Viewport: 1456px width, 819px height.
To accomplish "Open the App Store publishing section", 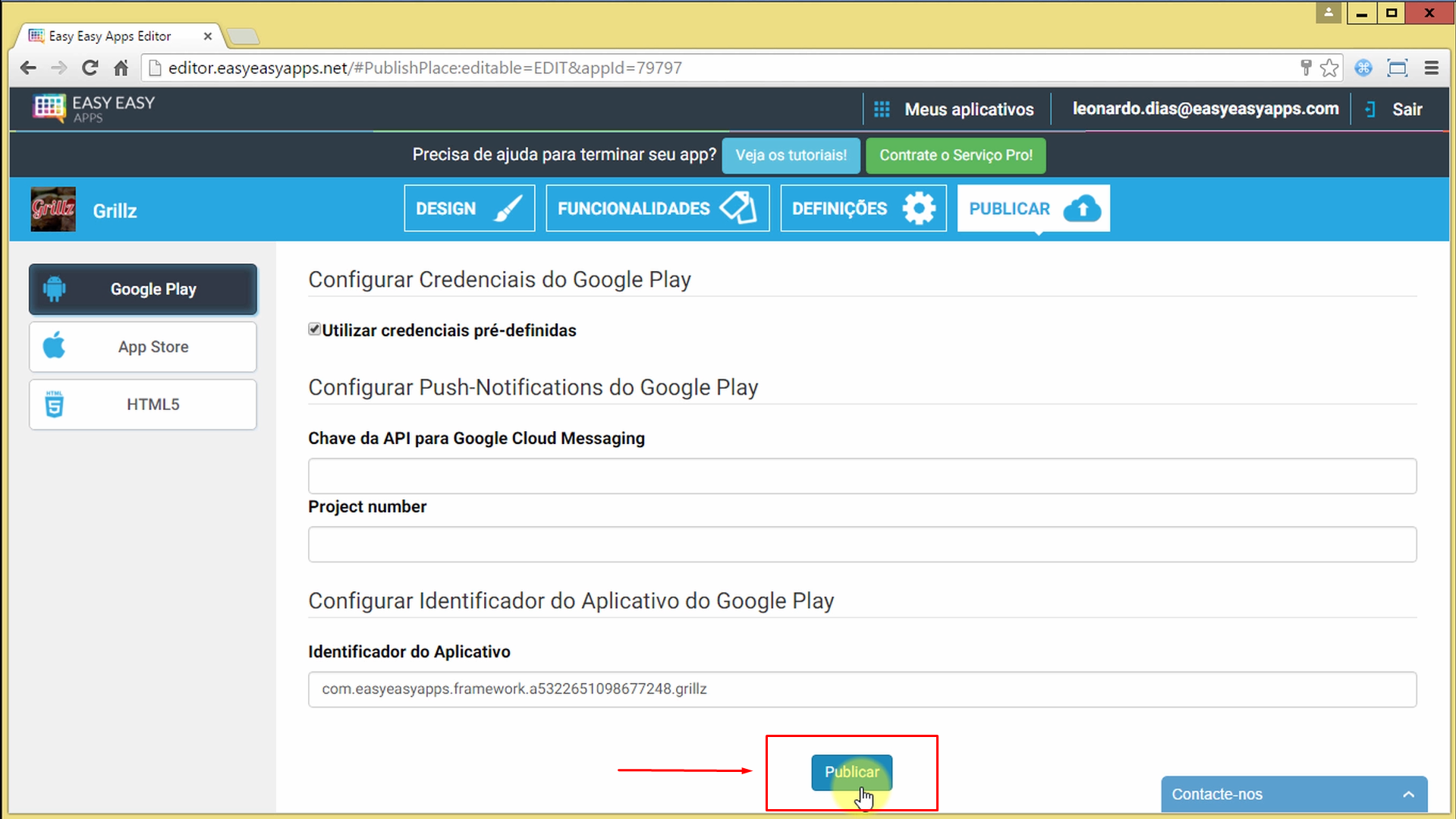I will pyautogui.click(x=143, y=346).
